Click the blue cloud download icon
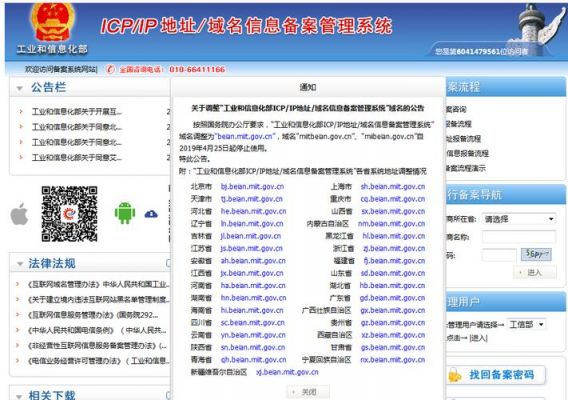 pyautogui.click(x=151, y=214)
